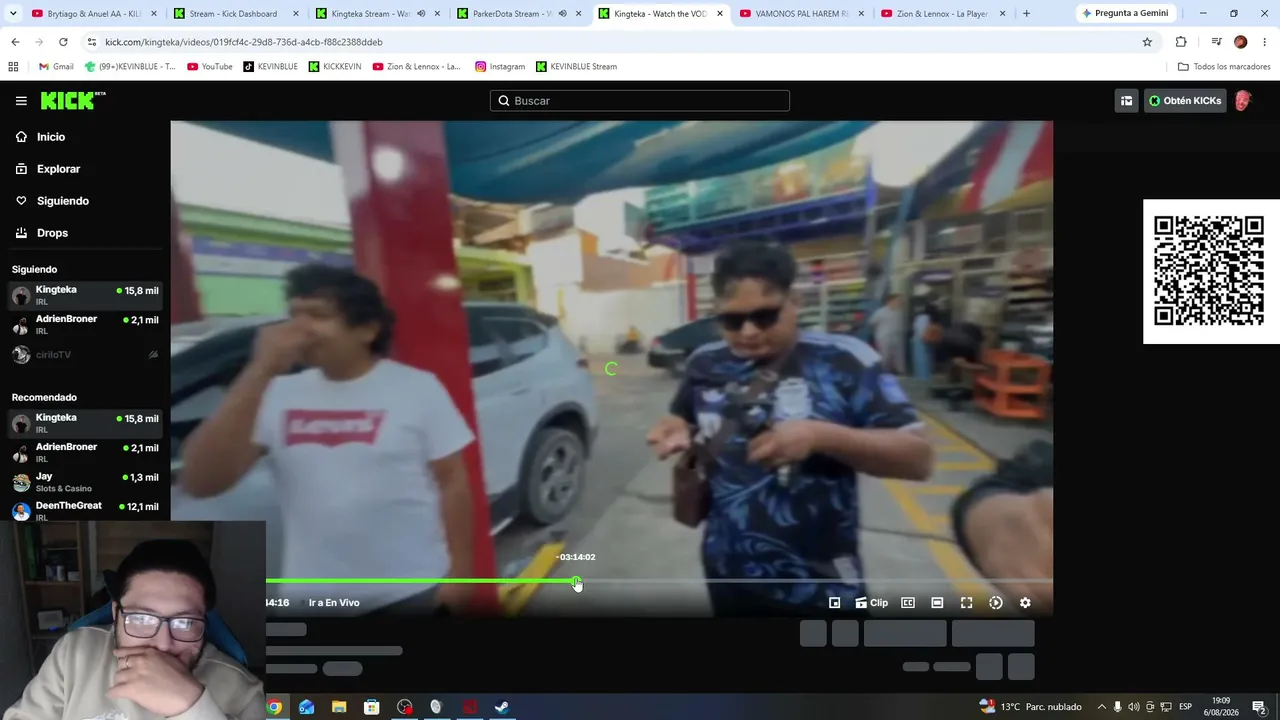Image resolution: width=1280 pixels, height=720 pixels.
Task: Toggle closed captions in the player
Action: 908,603
